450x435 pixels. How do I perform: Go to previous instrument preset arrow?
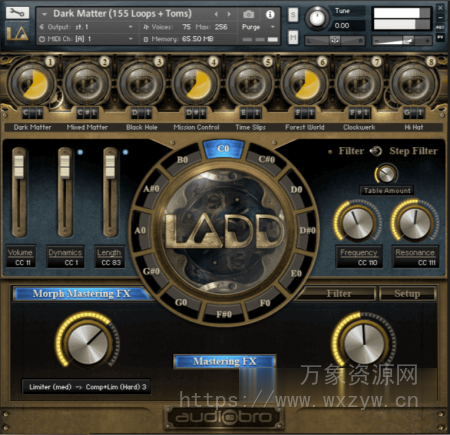[216, 14]
